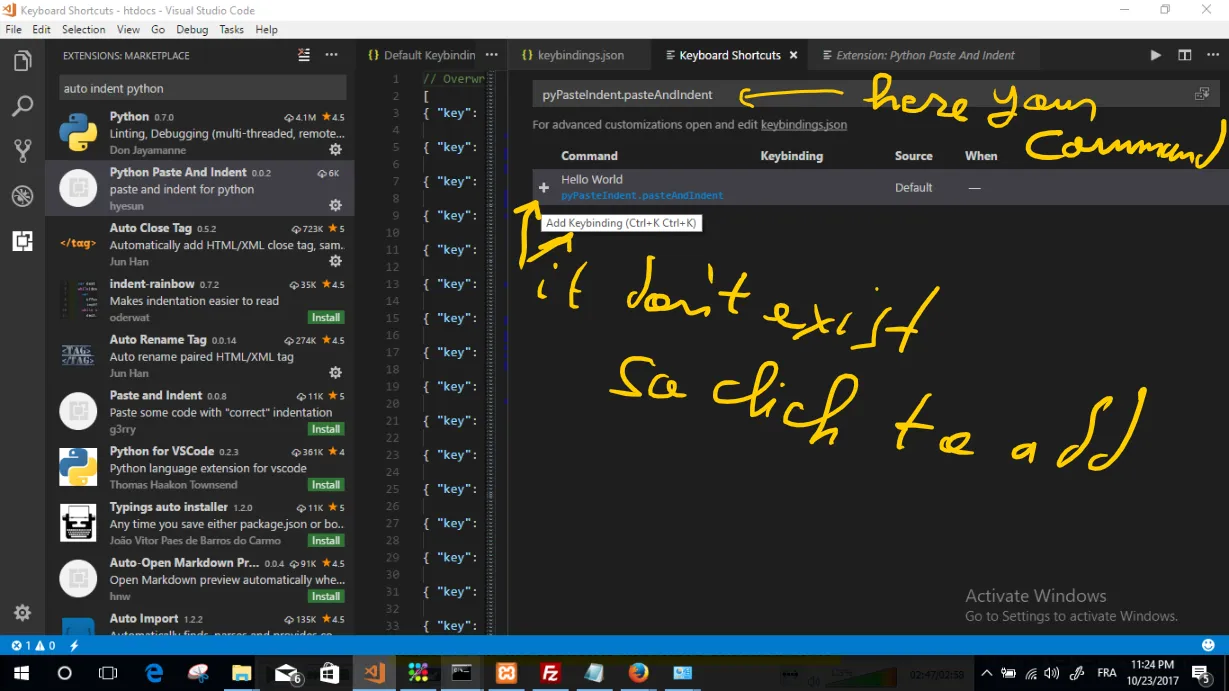Switch to Default Keybindings tab
The image size is (1229, 691).
[x=421, y=56]
